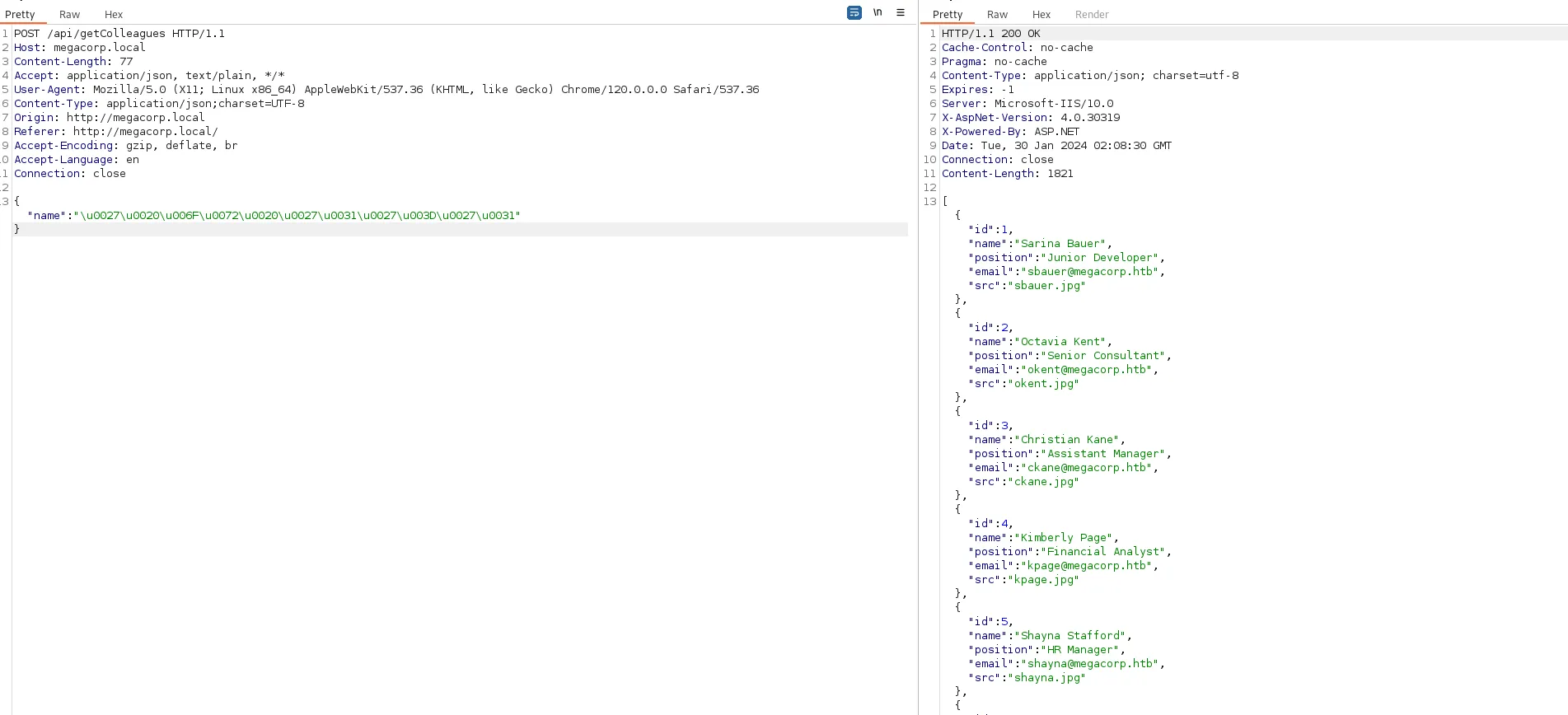Click the POST /api/getColleagues request line
Image resolution: width=1568 pixels, height=715 pixels.
tap(119, 34)
